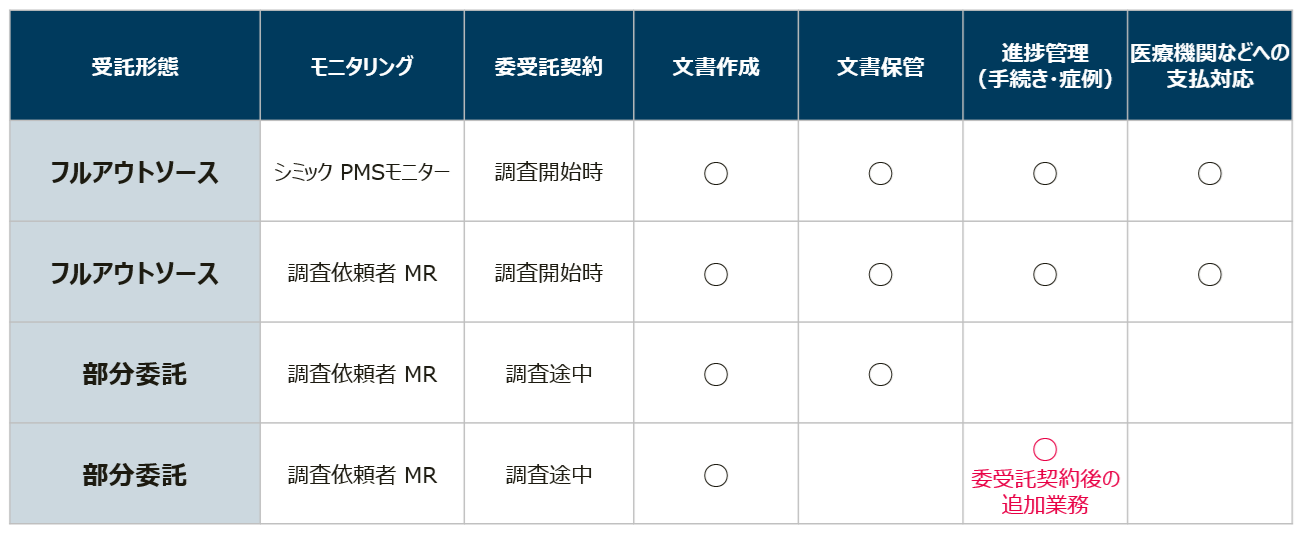Image resolution: width=1304 pixels, height=535 pixels.
Task: Click 調査開始時 in the シミック PMSモニター row
Action: pyautogui.click(x=549, y=172)
